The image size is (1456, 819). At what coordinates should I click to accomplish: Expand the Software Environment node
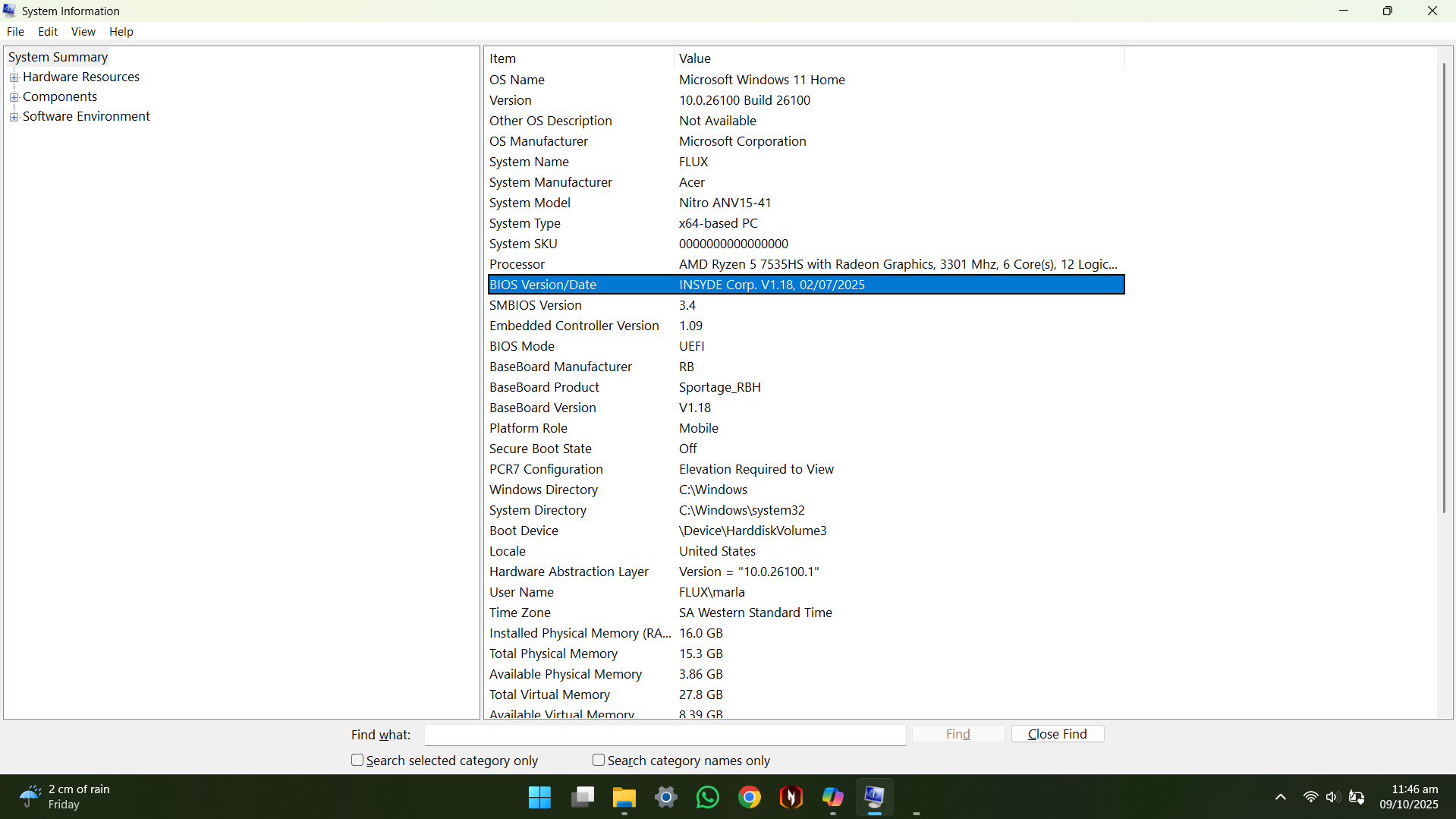[x=14, y=117]
